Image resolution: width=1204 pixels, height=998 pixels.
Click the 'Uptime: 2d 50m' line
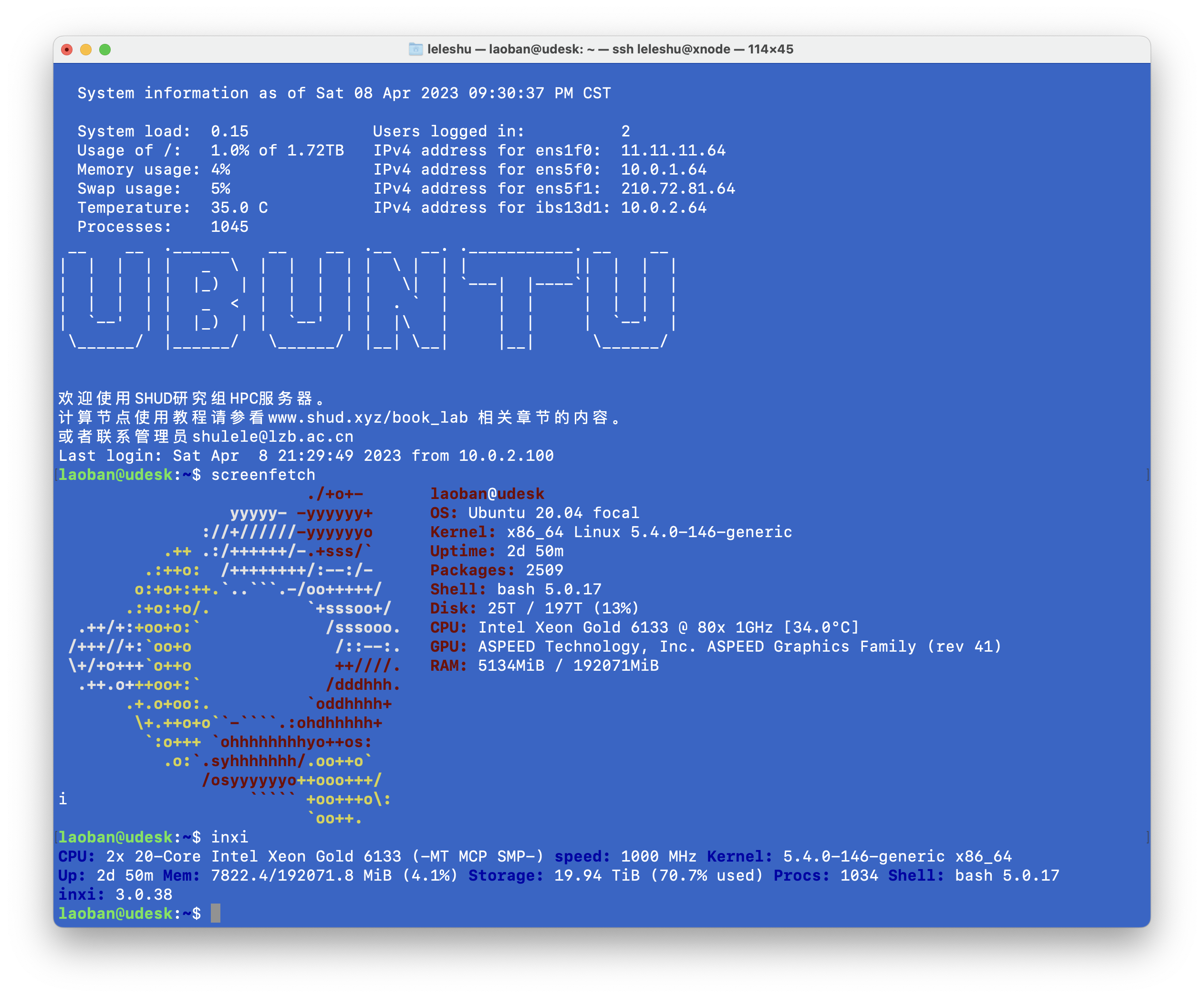point(497,551)
